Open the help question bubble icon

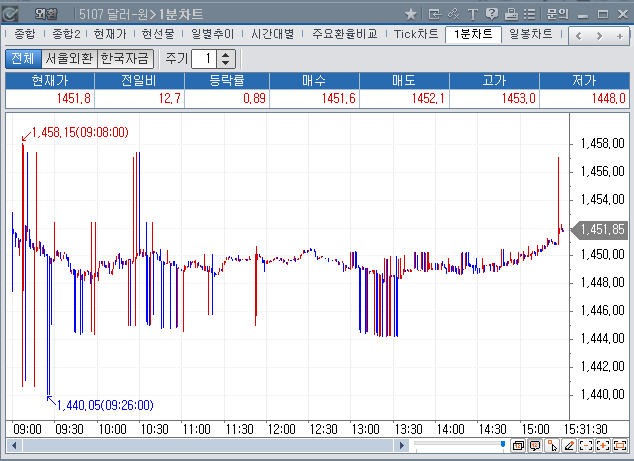coord(491,14)
